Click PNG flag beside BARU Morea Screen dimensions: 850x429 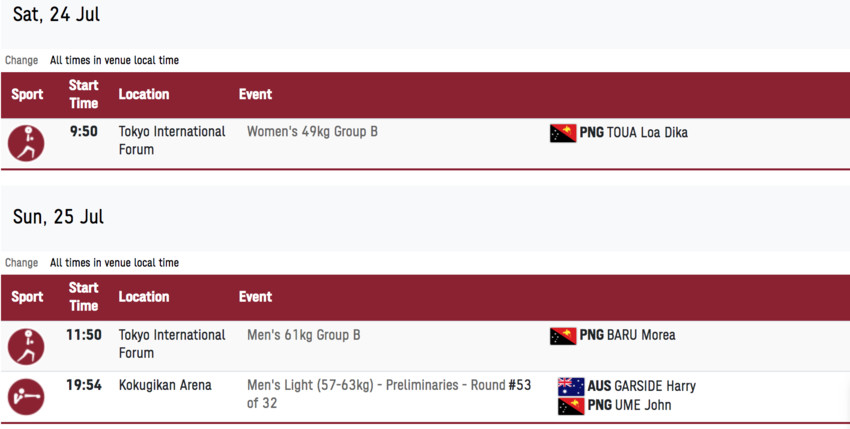coord(563,336)
